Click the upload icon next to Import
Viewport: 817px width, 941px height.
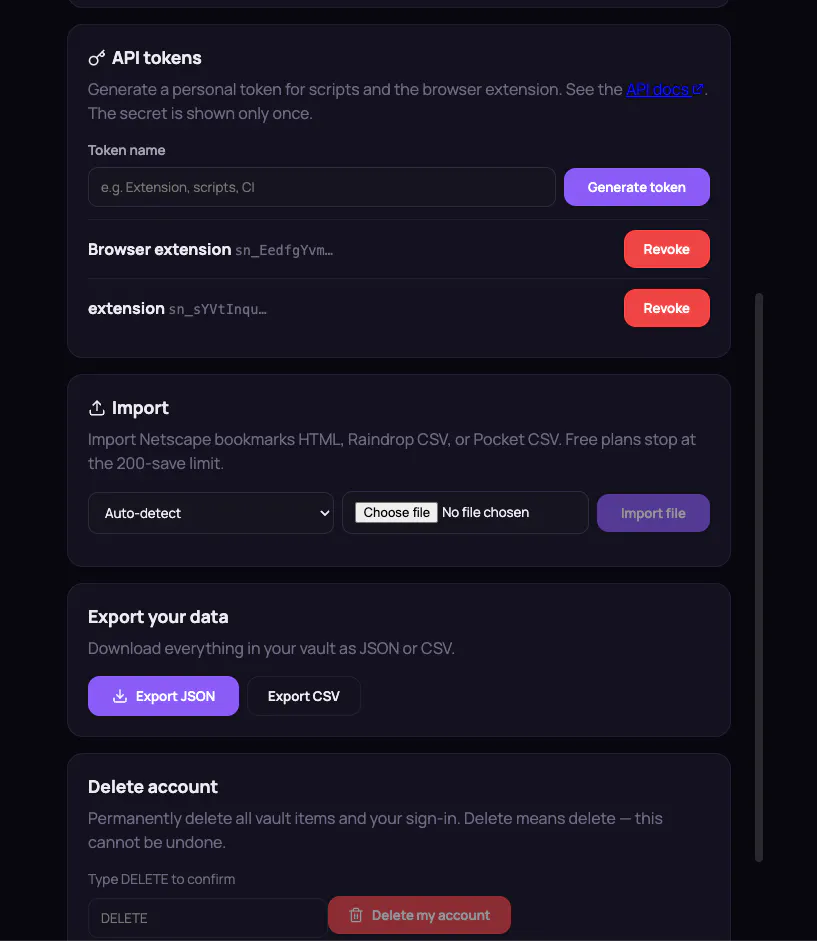point(97,408)
